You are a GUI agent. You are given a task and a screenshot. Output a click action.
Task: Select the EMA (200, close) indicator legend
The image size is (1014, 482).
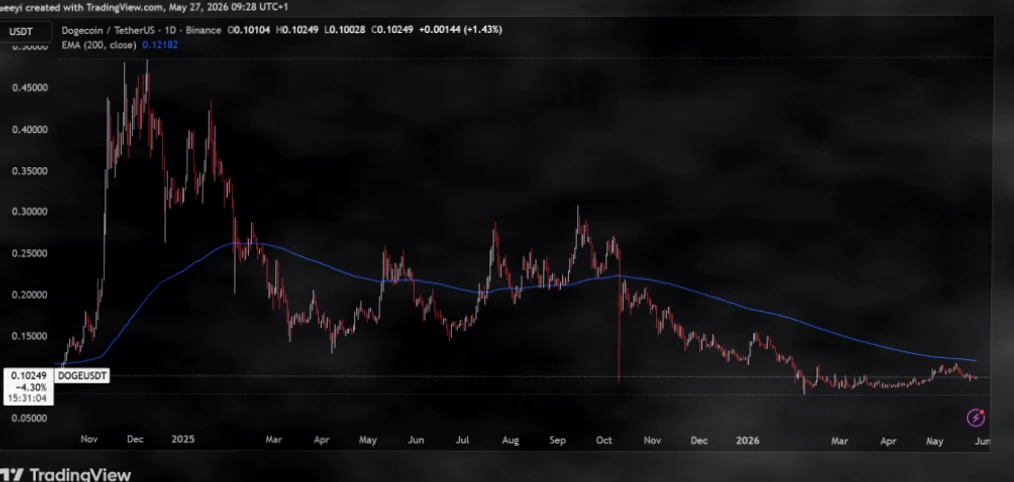pyautogui.click(x=99, y=45)
